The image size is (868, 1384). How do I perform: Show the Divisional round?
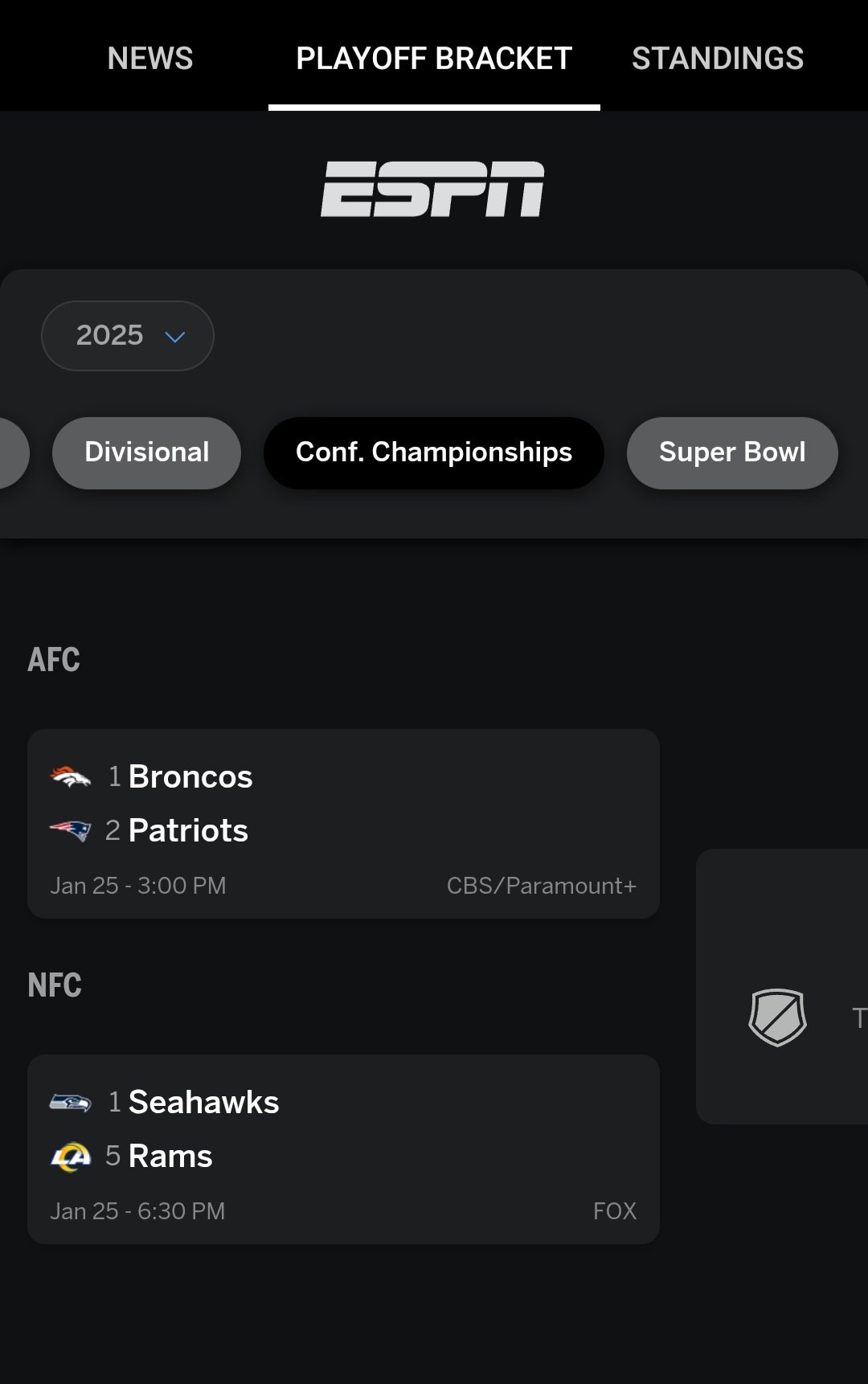(x=146, y=452)
